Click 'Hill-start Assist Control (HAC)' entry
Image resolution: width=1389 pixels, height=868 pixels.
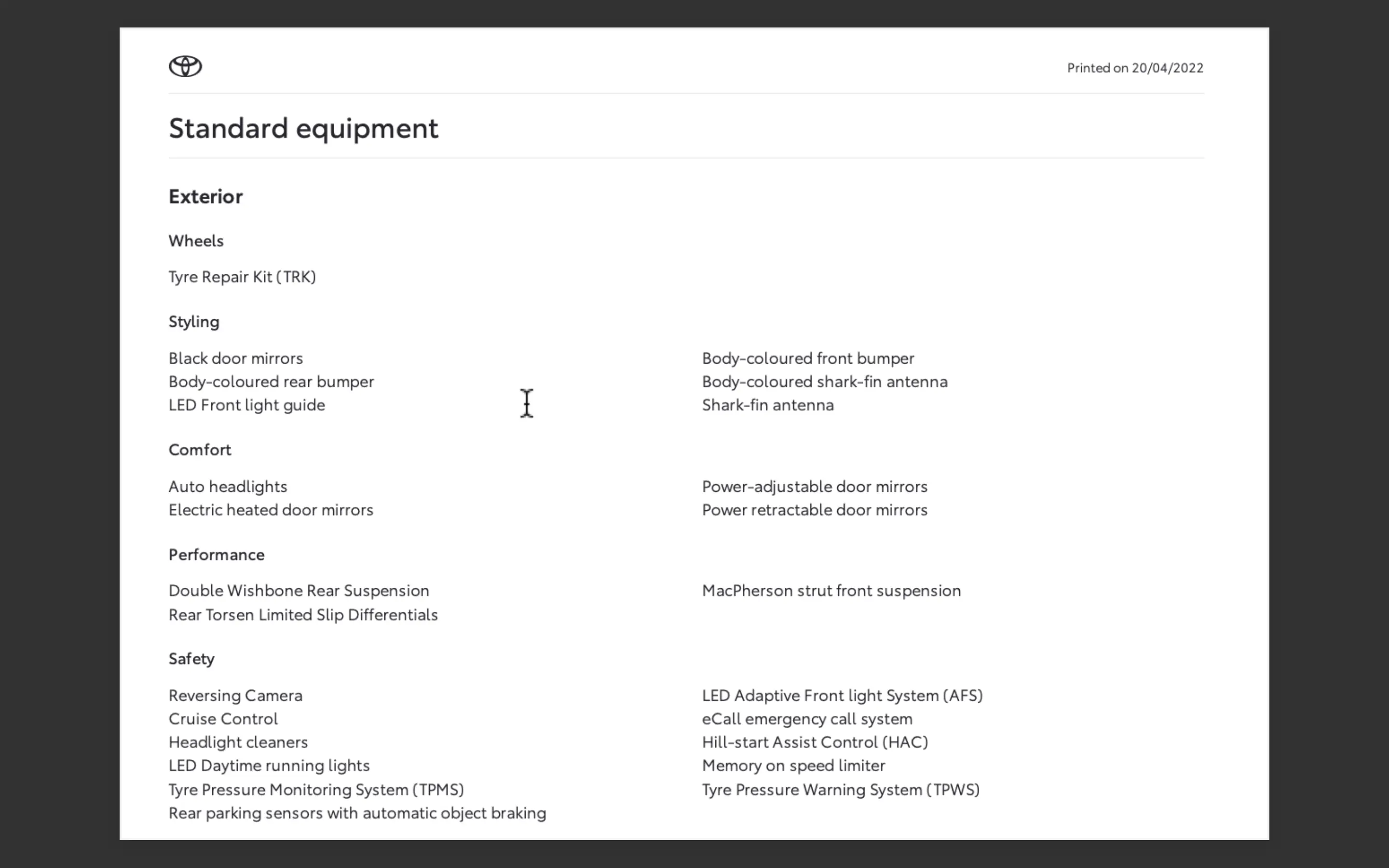[x=816, y=743]
